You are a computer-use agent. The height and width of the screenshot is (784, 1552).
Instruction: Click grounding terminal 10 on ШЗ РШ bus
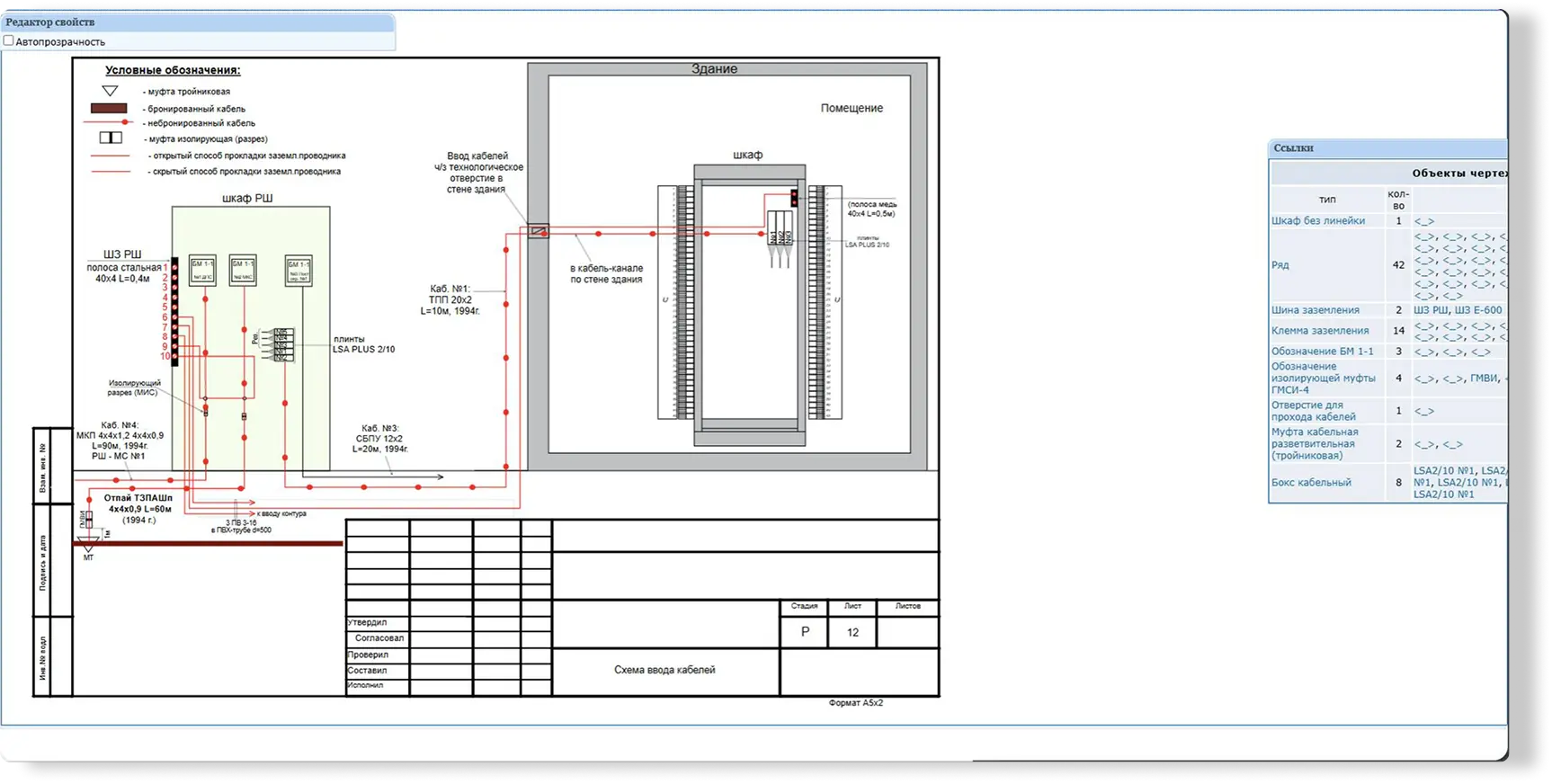174,357
